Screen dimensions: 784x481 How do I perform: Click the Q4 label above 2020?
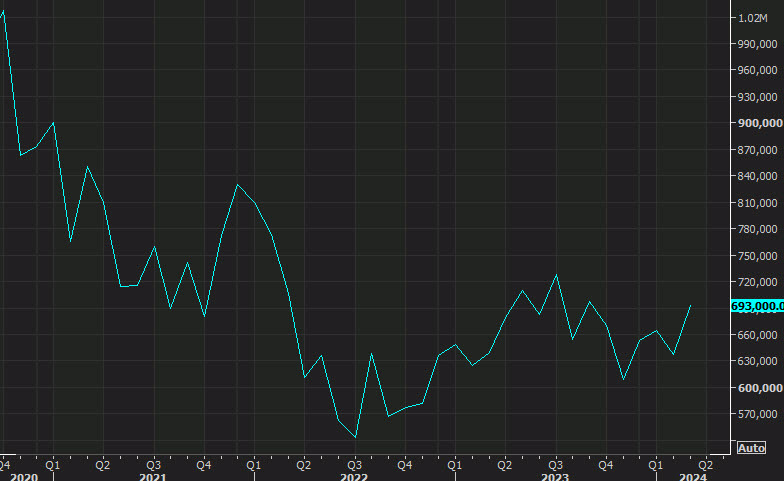tap(4, 465)
